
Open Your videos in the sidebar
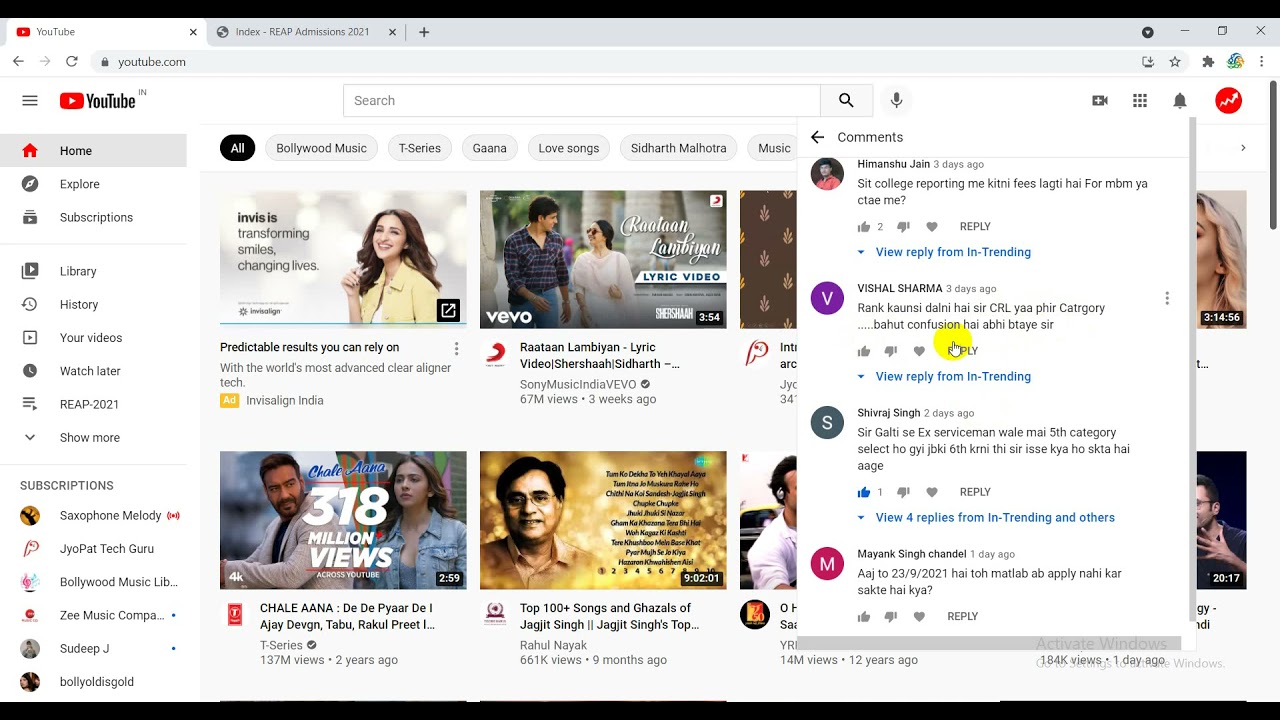(93, 338)
